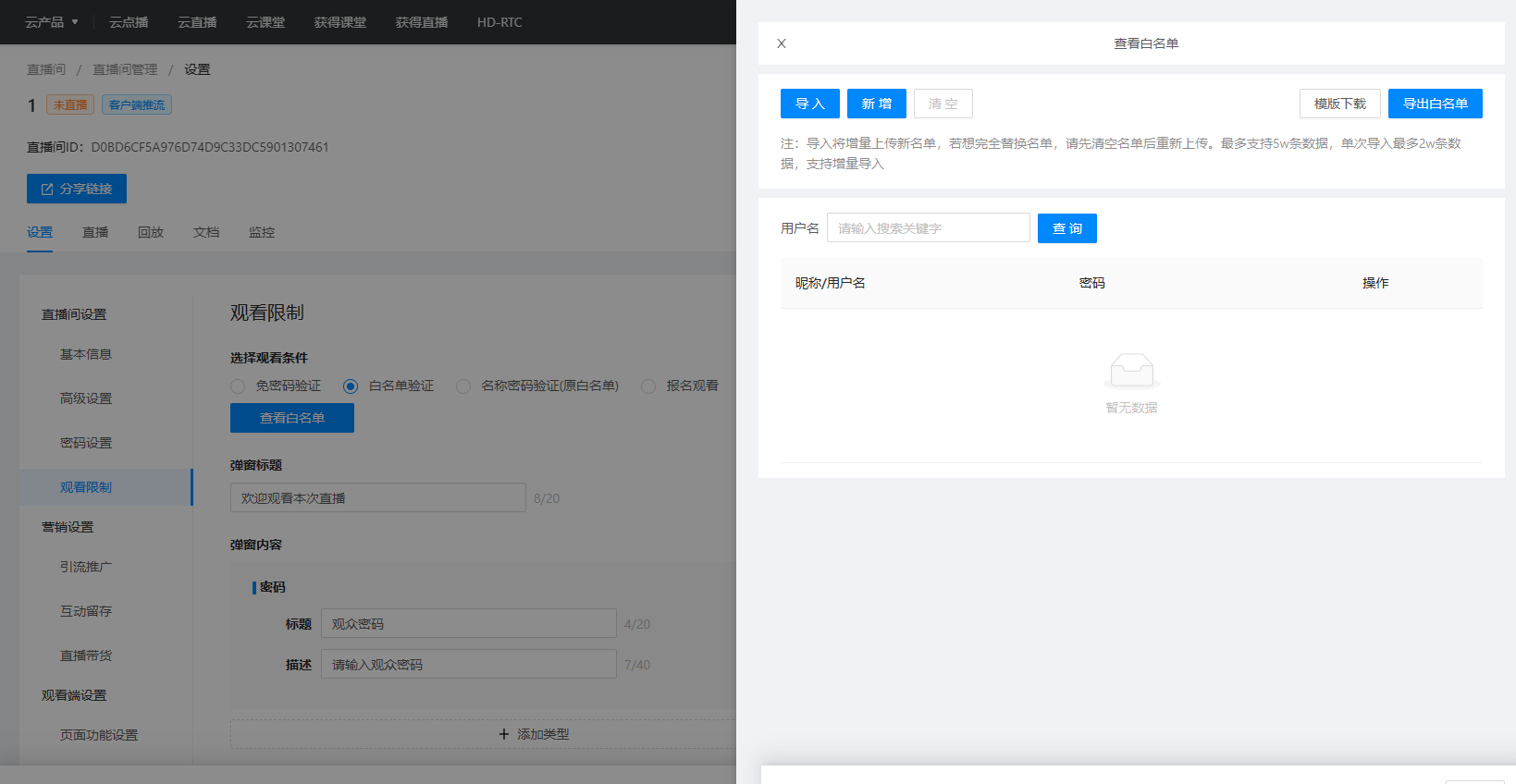This screenshot has width=1516, height=784.
Task: Switch to the 文档 tab
Action: point(206,232)
